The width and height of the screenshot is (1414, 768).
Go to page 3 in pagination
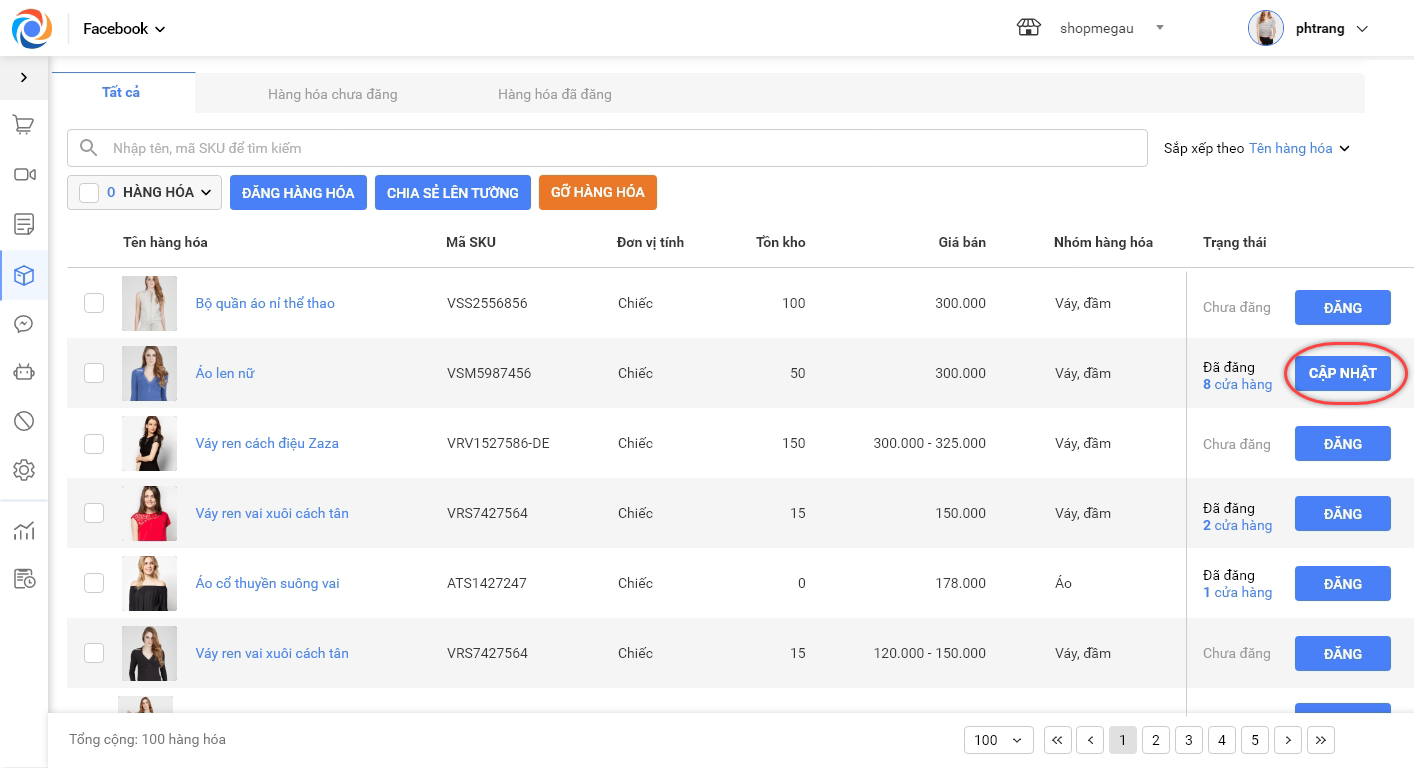coord(1188,740)
